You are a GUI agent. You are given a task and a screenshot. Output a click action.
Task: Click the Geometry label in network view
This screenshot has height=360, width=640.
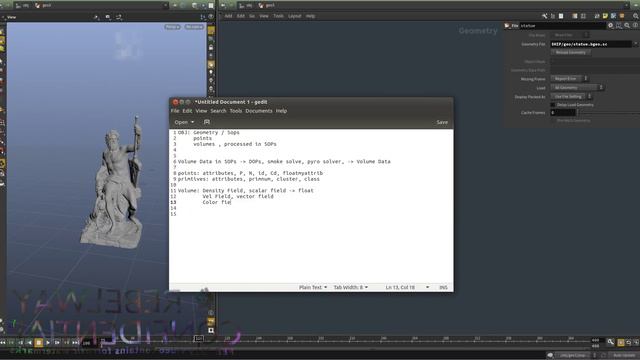point(478,31)
